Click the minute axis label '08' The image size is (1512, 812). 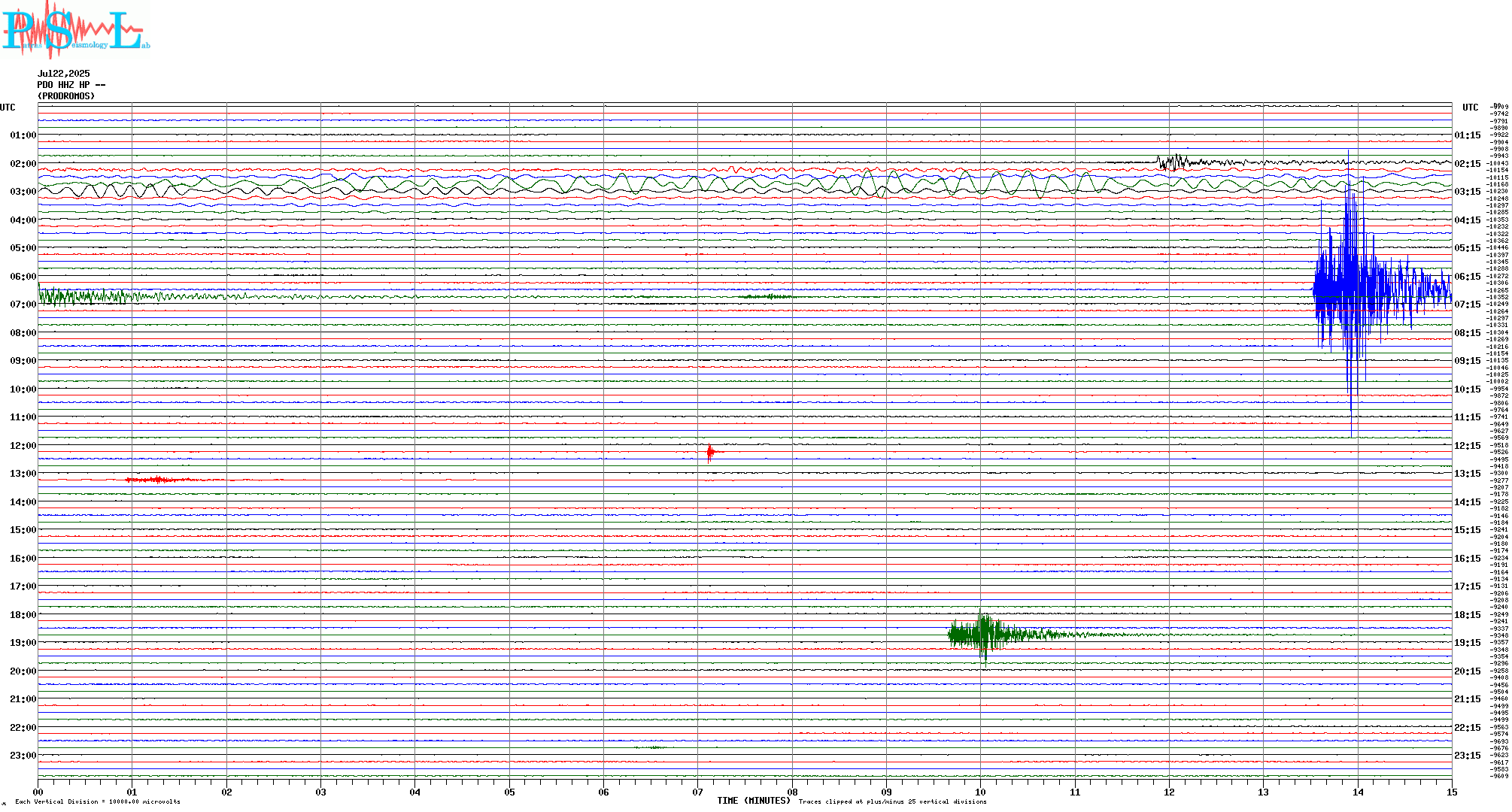pyautogui.click(x=792, y=792)
